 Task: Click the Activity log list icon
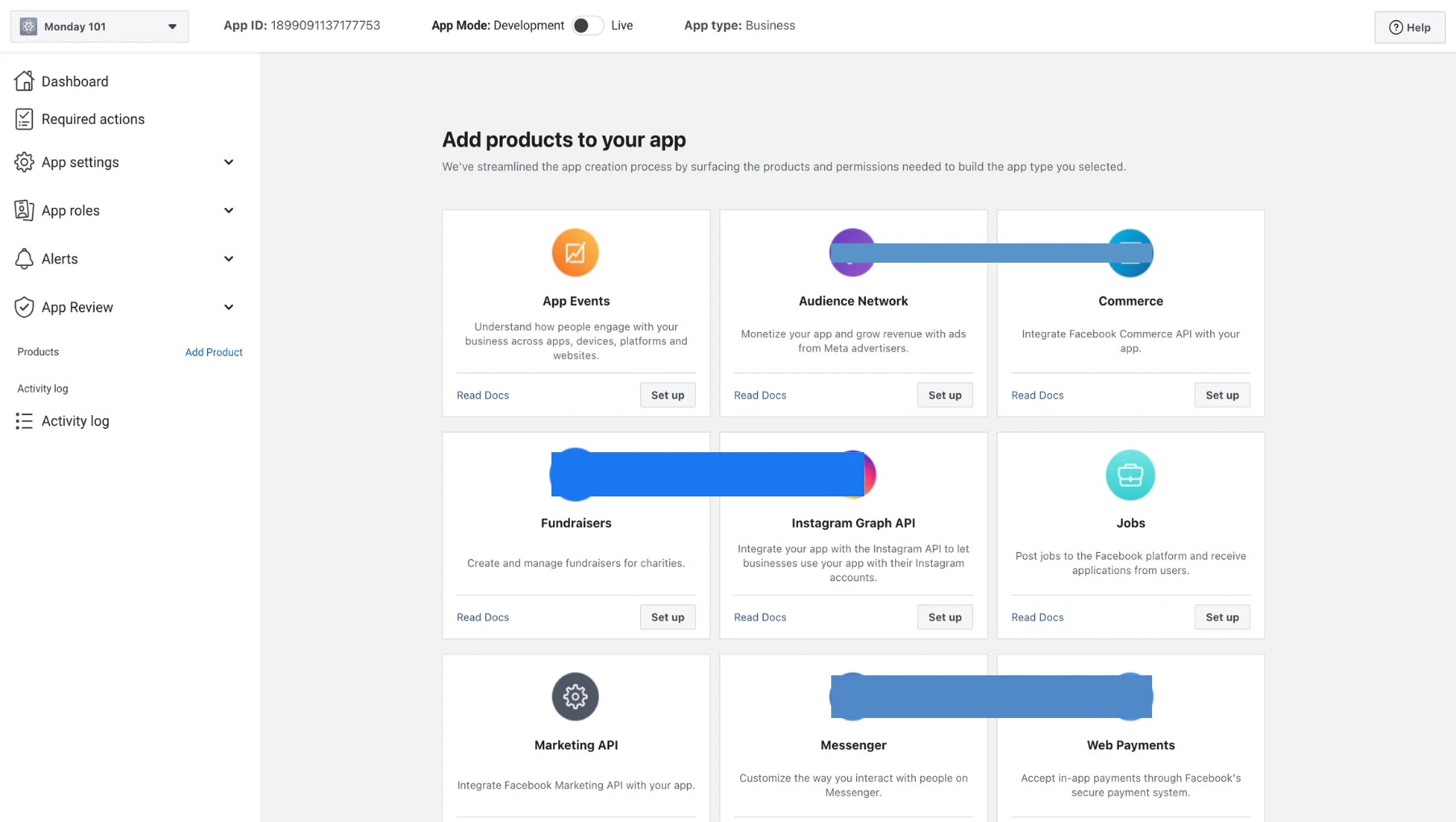click(24, 421)
